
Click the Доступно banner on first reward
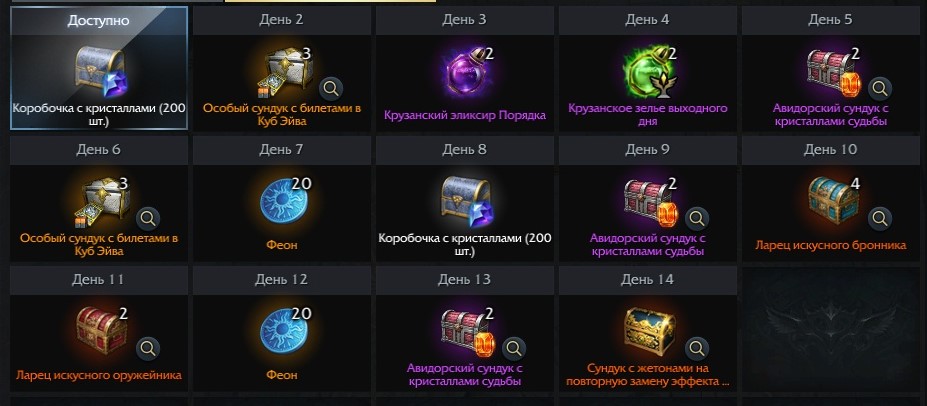pyautogui.click(x=99, y=21)
